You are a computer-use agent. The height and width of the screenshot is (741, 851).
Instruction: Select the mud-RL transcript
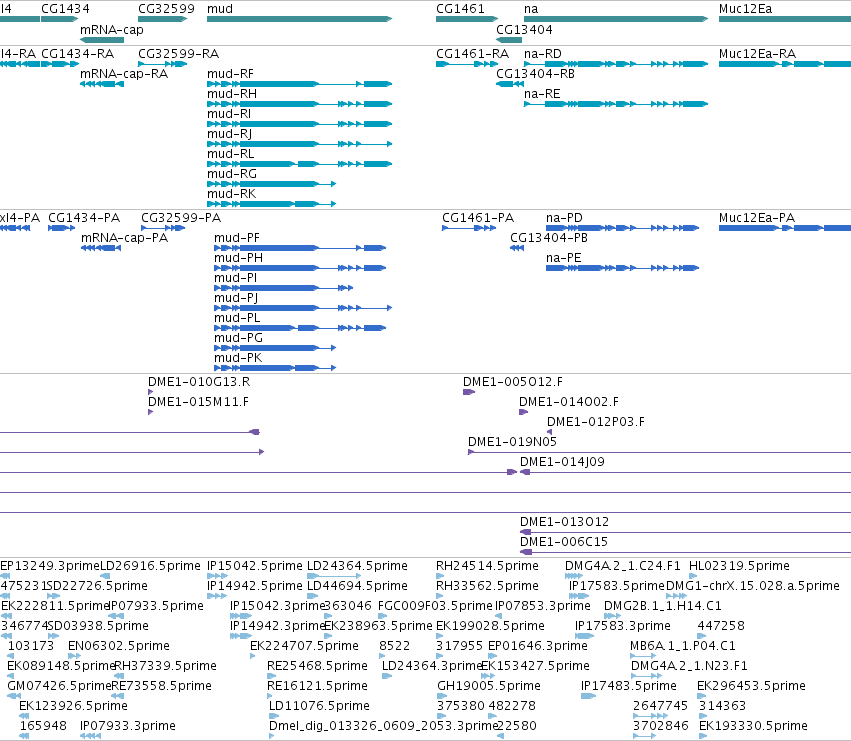299,164
